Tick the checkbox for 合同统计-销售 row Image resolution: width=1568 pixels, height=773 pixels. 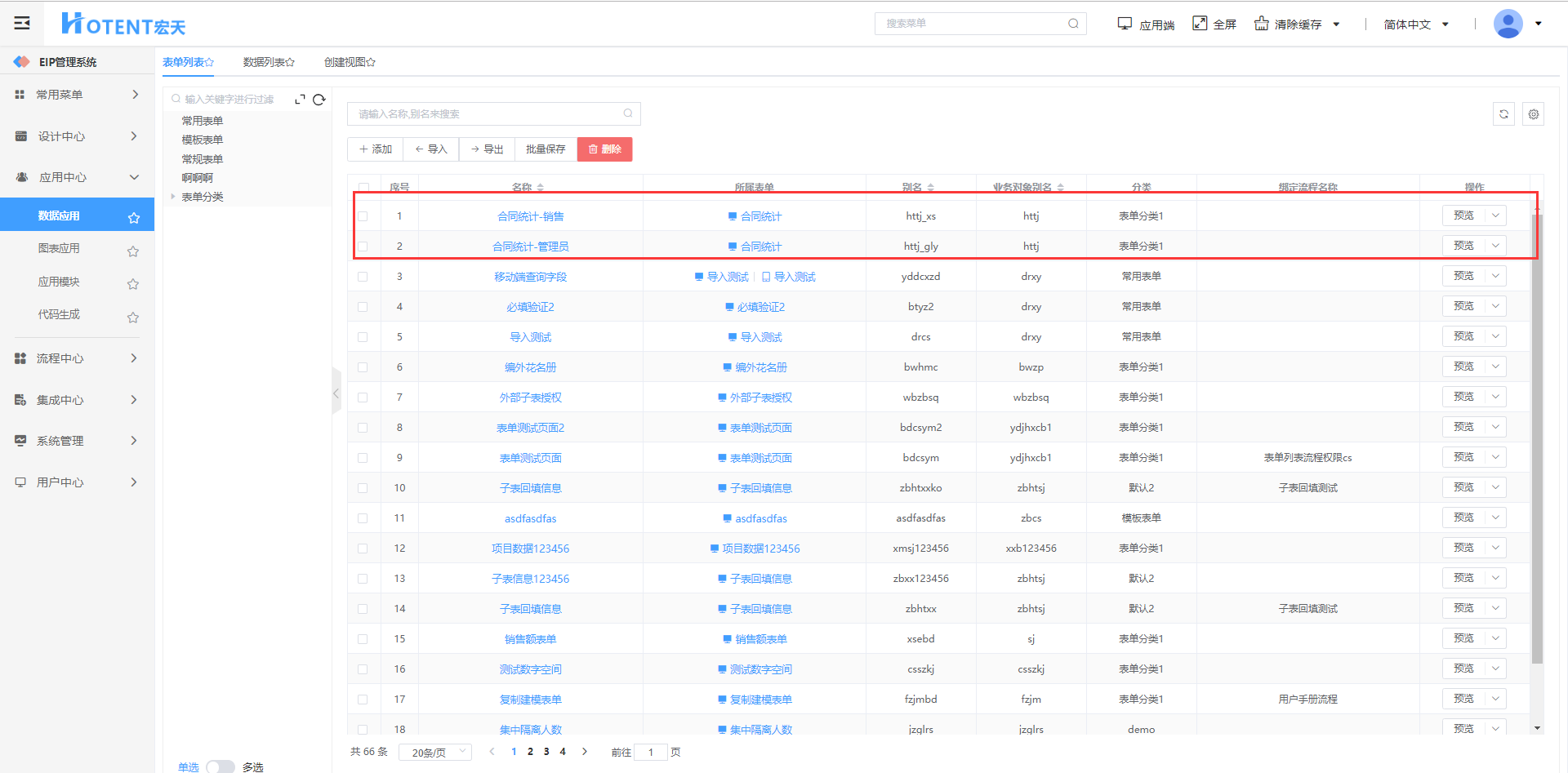point(363,216)
